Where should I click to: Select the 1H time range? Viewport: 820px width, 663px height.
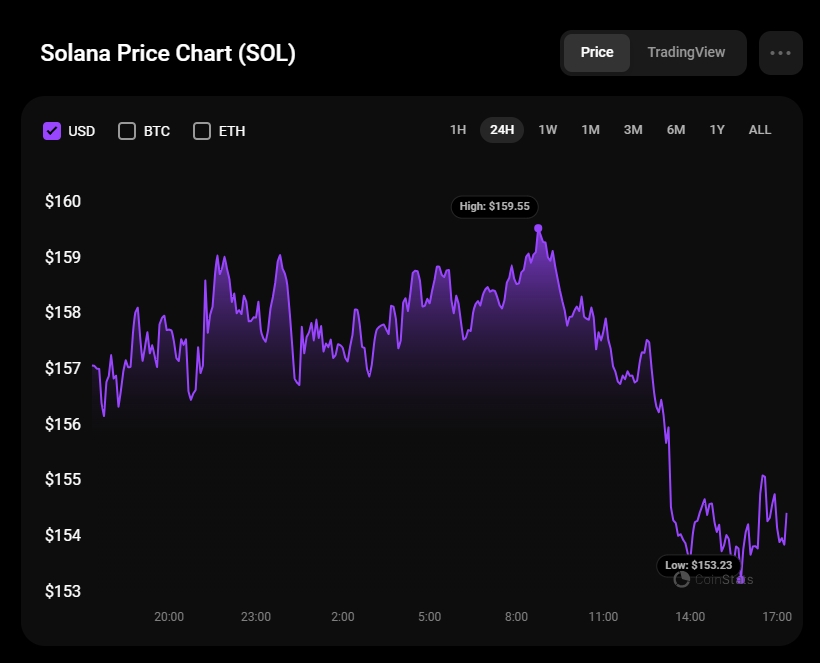[458, 130]
